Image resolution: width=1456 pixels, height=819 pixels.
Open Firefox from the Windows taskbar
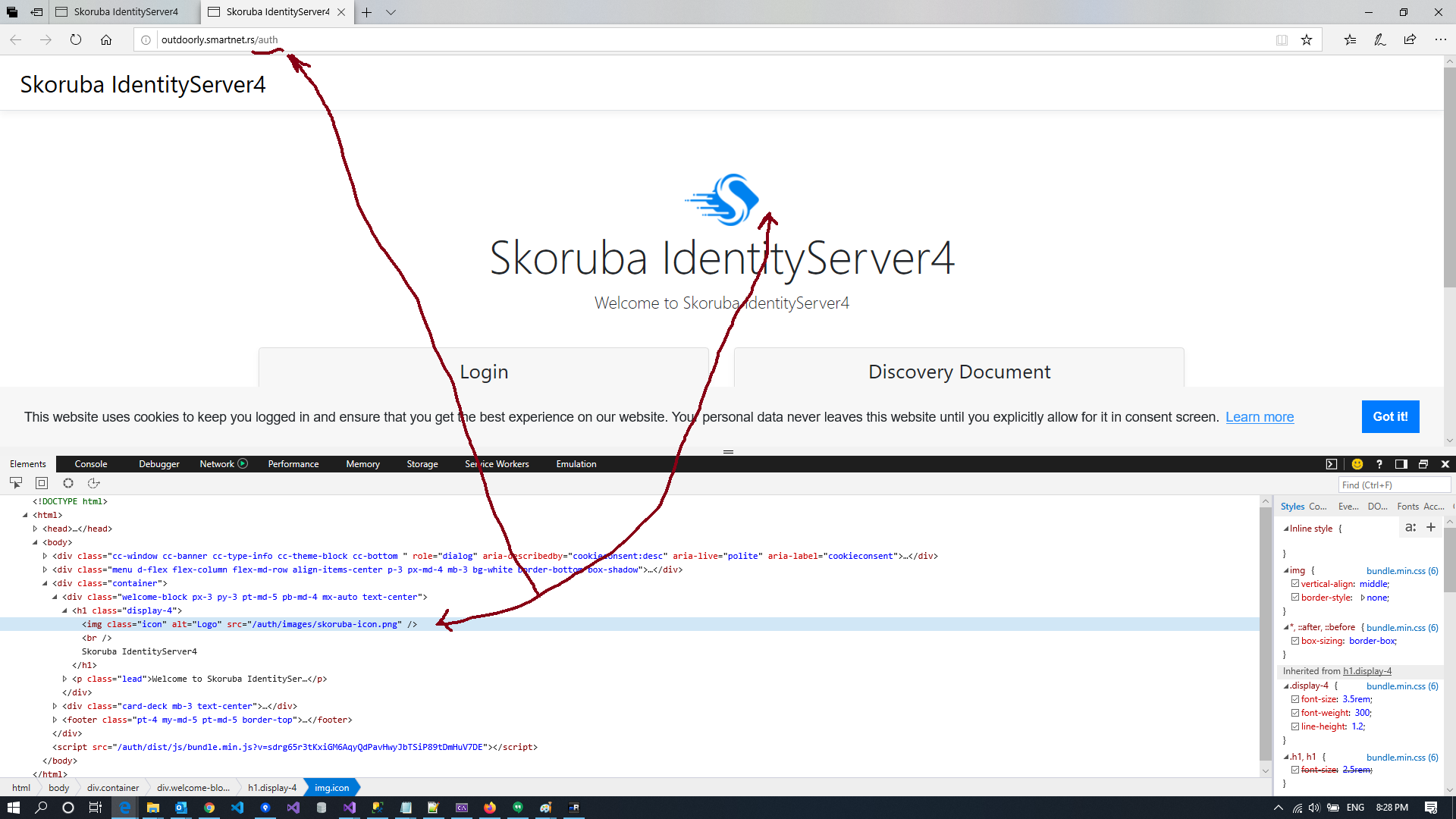pos(490,808)
